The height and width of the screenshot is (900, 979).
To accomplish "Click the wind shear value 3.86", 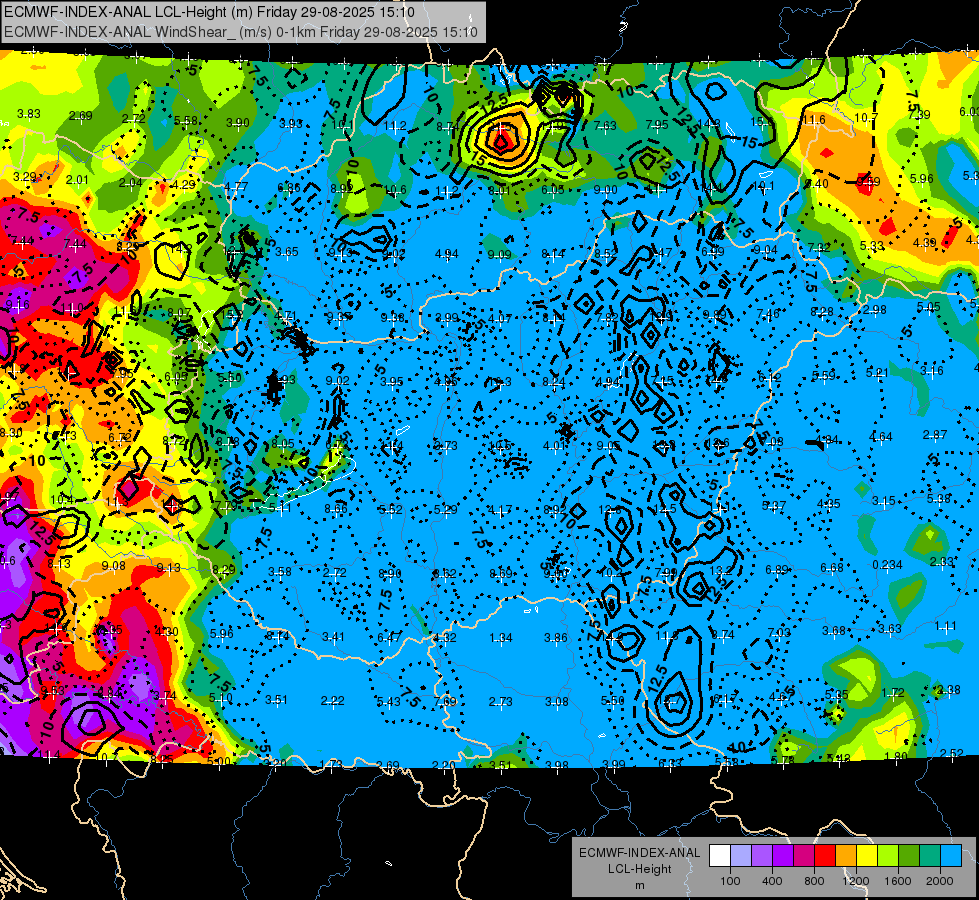I will (556, 638).
